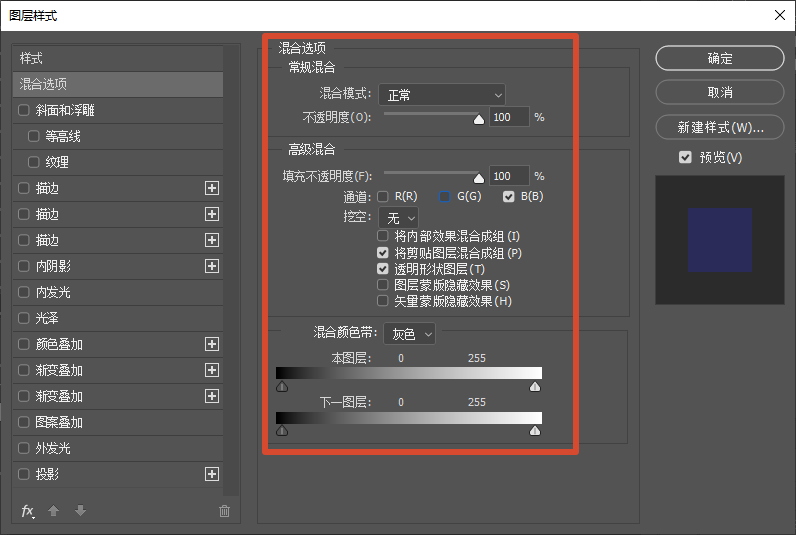Click the 本图层 white point slider
Viewport: 796px width, 535px height.
click(x=535, y=387)
